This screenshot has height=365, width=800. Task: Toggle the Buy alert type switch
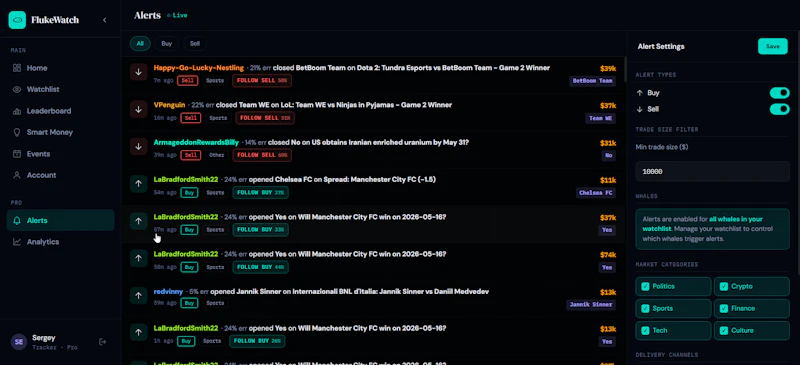pos(780,93)
